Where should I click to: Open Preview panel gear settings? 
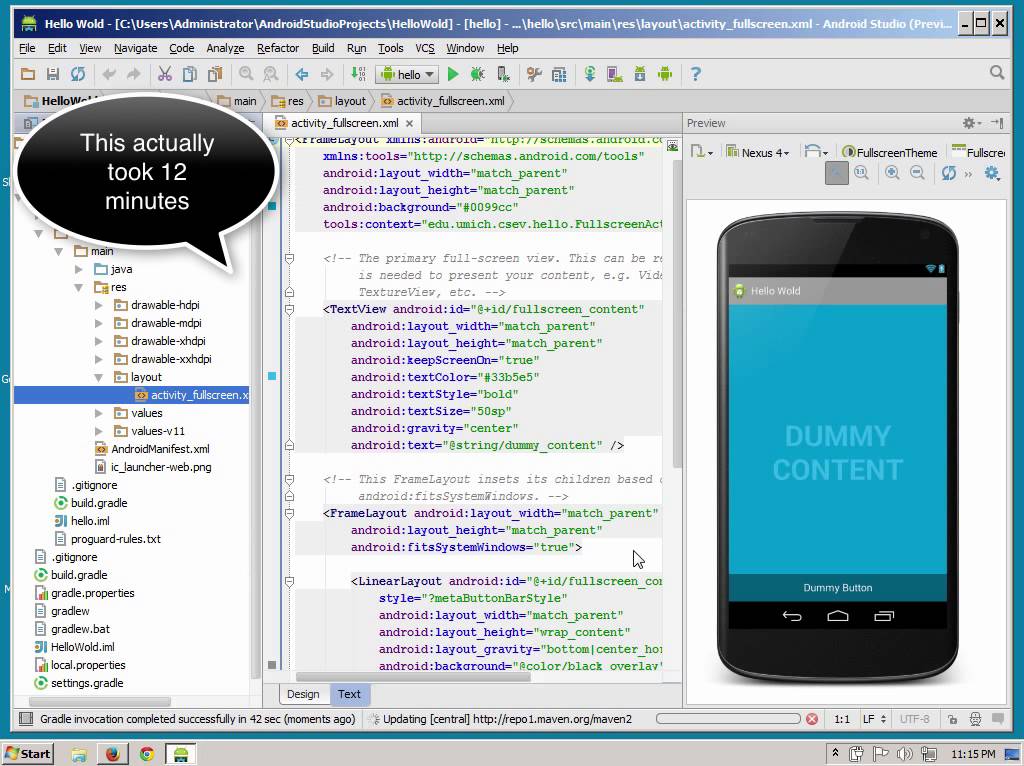coord(971,123)
